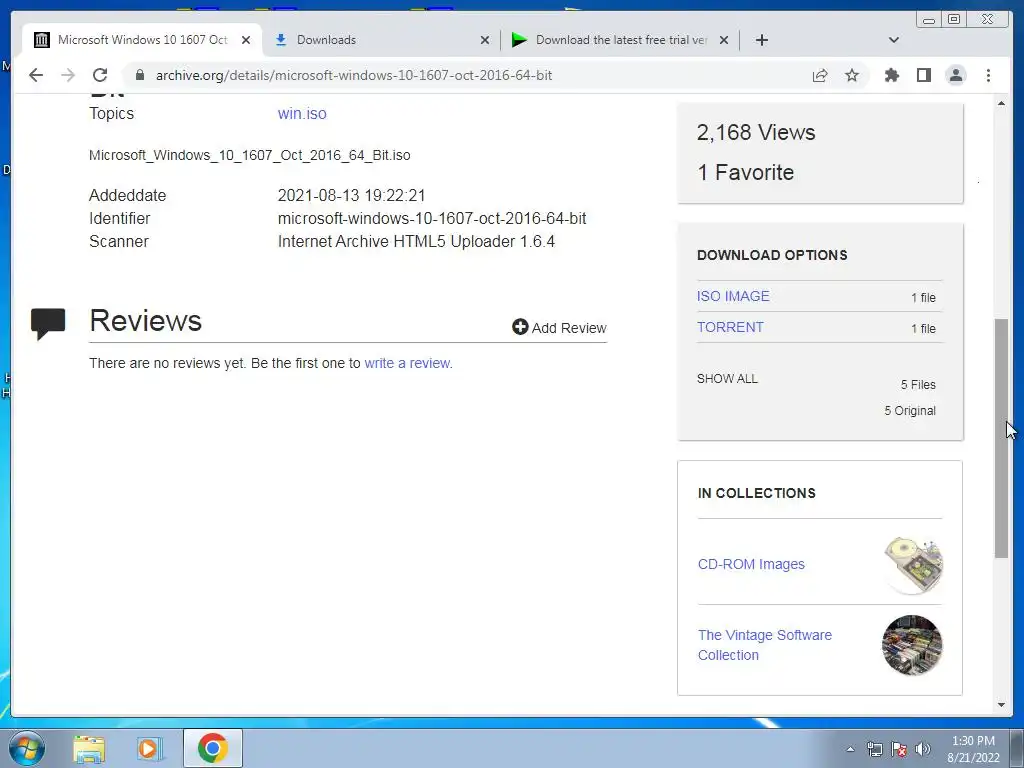Screen dimensions: 1024x768
Task: Open the volume speaker icon
Action: [x=923, y=749]
